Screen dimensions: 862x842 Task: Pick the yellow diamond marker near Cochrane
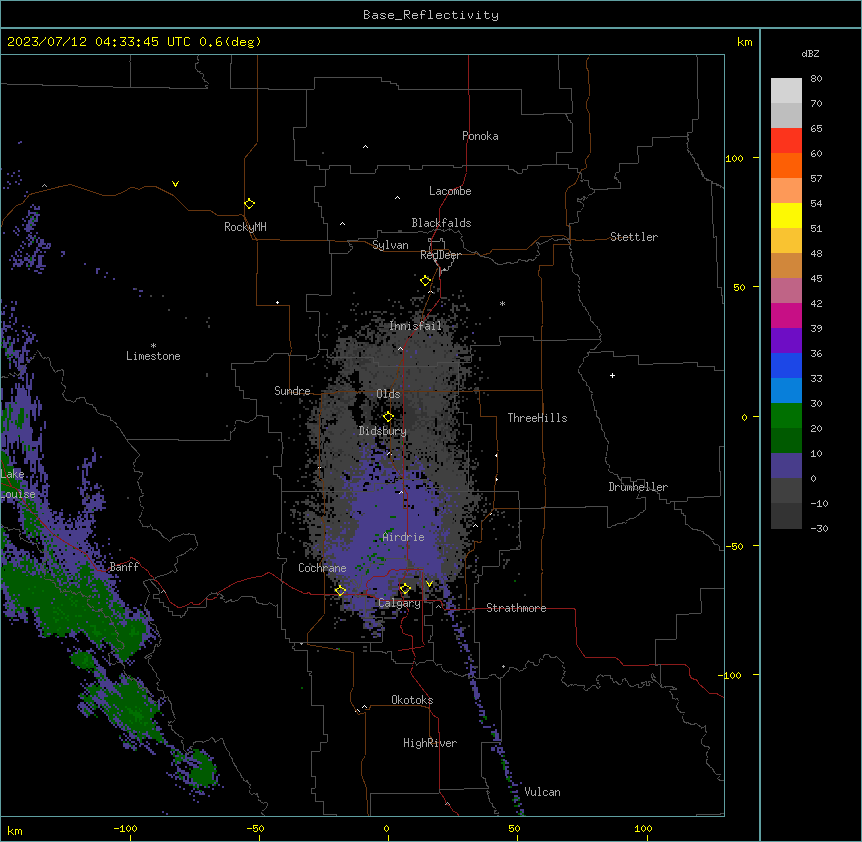pyautogui.click(x=340, y=591)
